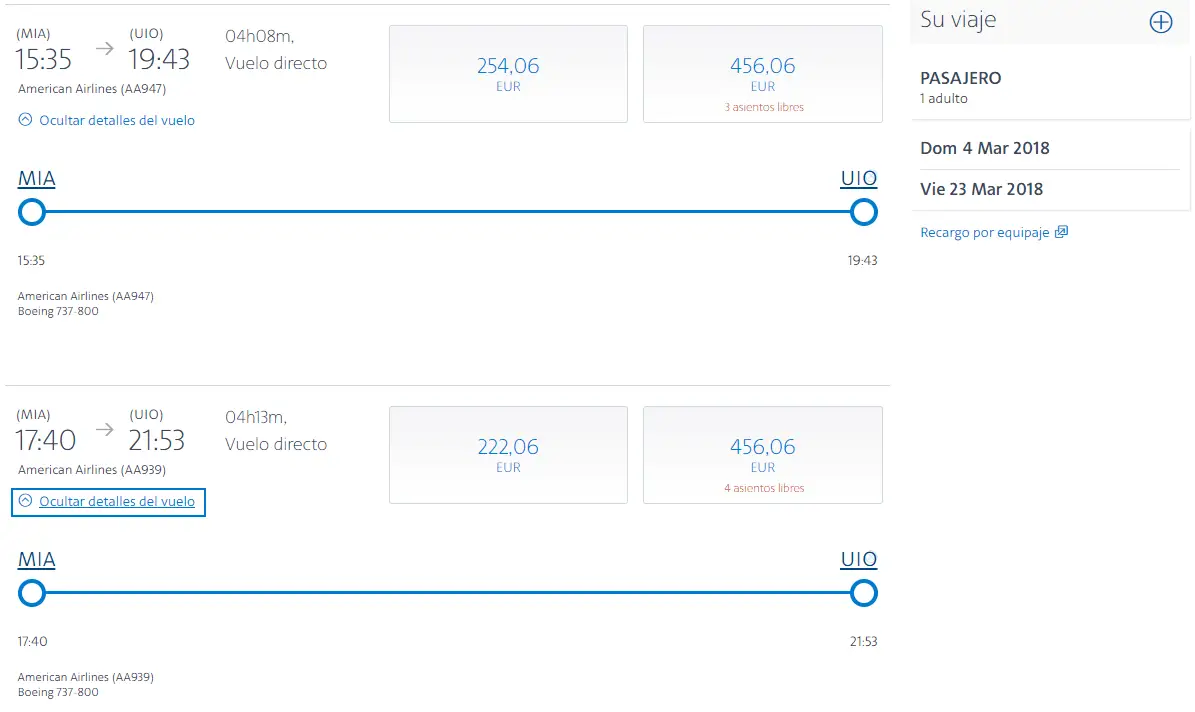This screenshot has height=712, width=1195.
Task: Click MIA departure circle on AA947 timeline
Action: coord(32,212)
